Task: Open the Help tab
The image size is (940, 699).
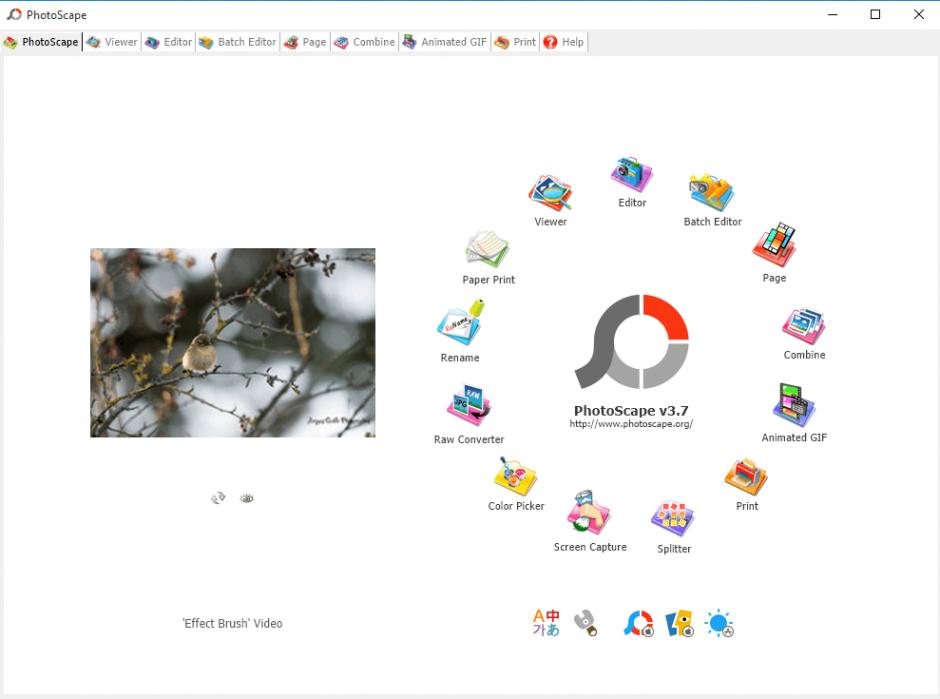Action: click(564, 42)
